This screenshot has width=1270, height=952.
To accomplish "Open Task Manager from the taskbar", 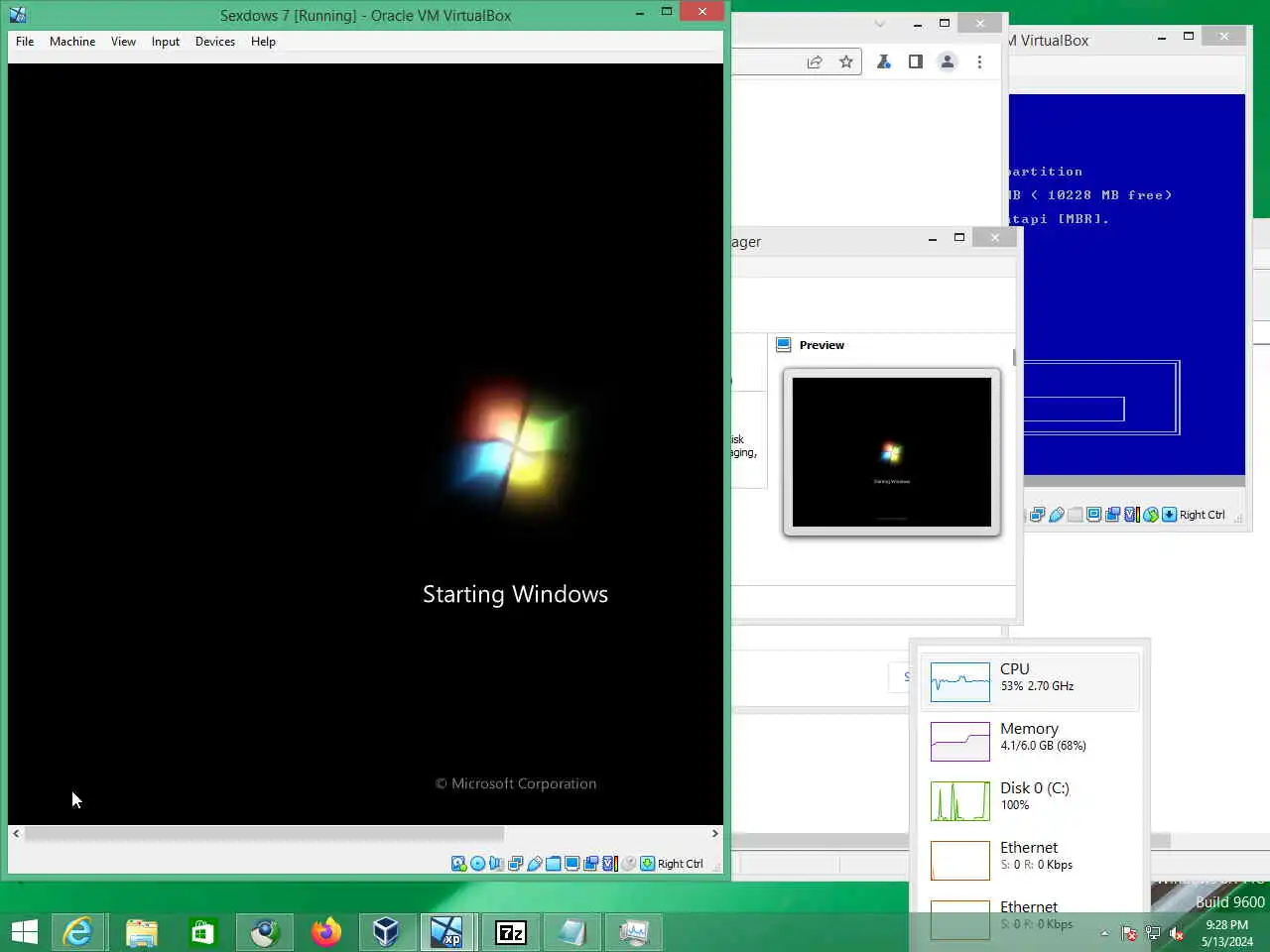I will click(633, 932).
